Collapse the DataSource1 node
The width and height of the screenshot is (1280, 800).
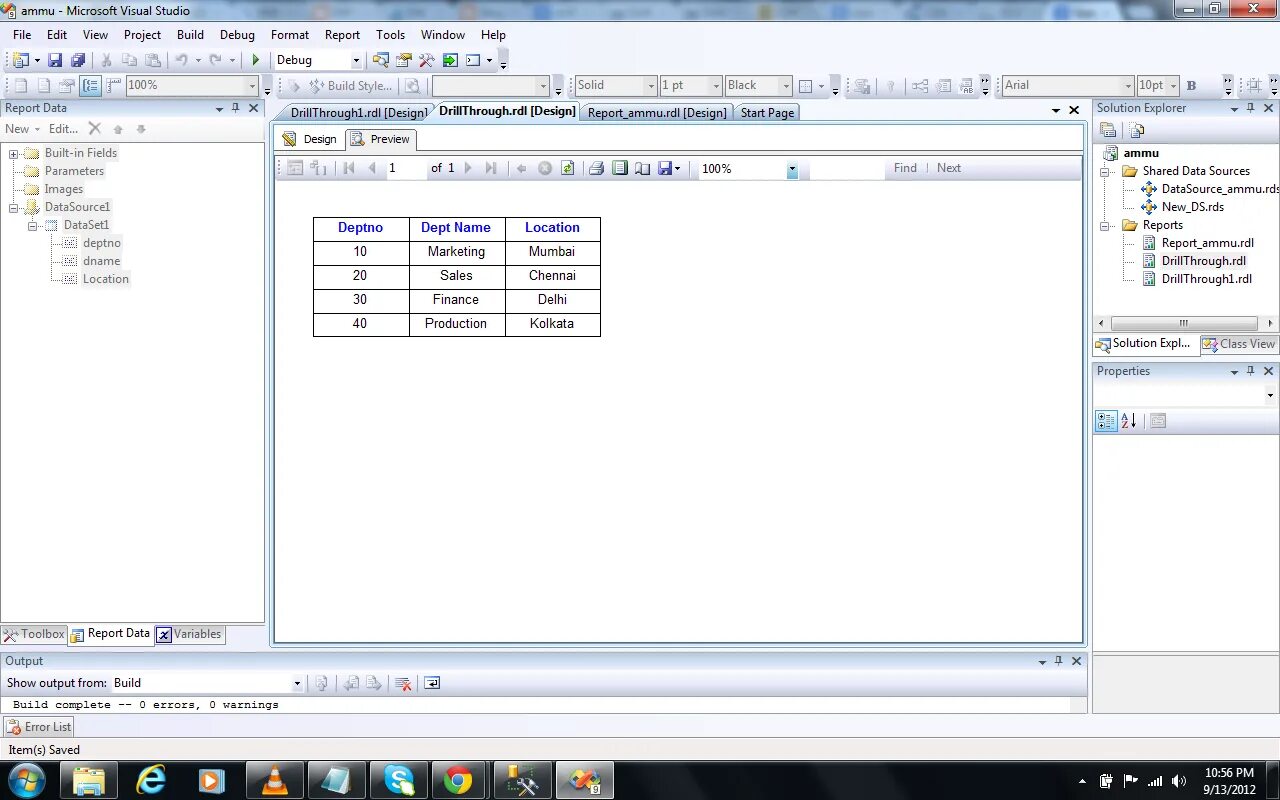pos(14,207)
